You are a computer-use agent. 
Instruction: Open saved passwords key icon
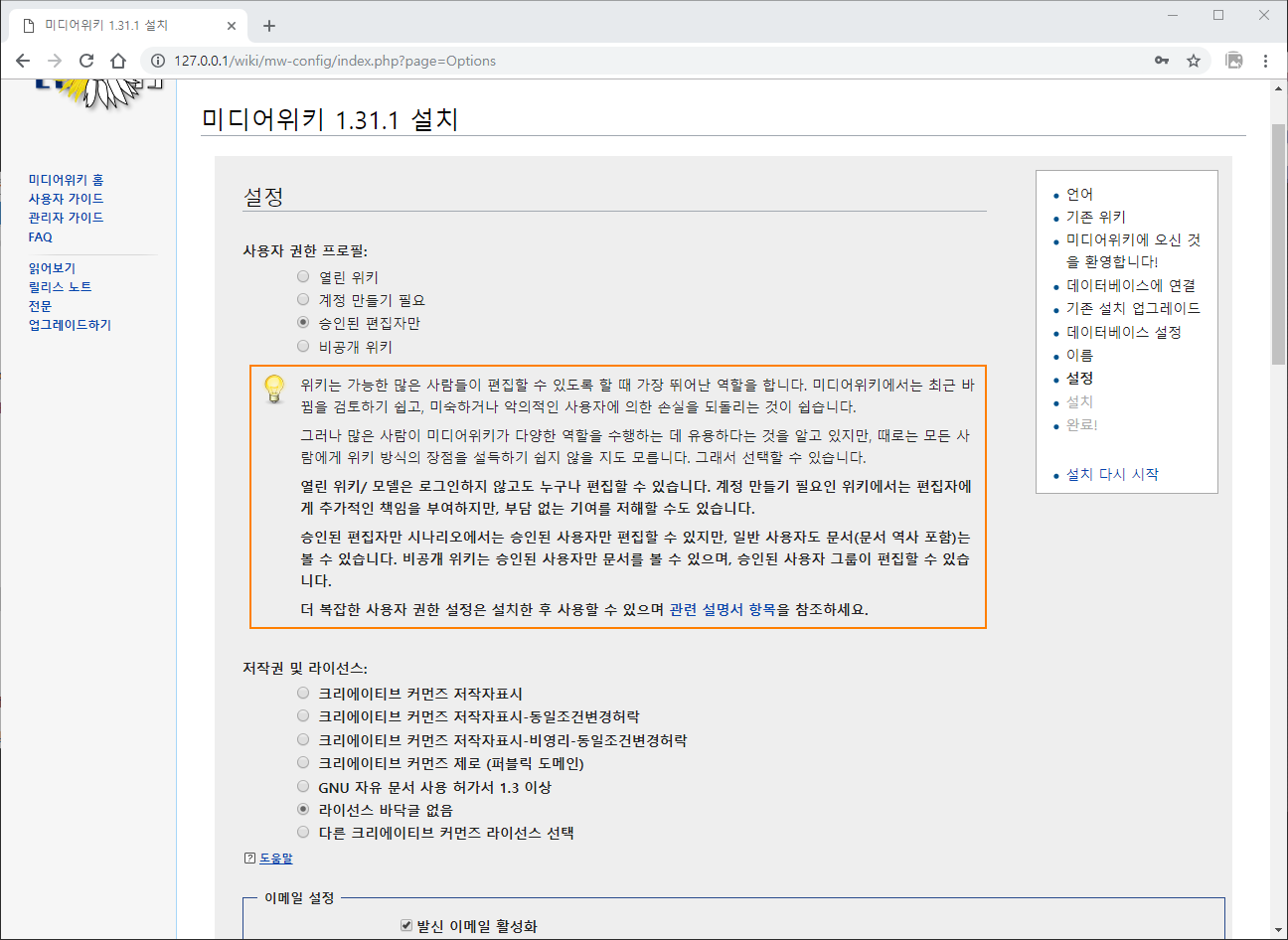[x=1162, y=61]
